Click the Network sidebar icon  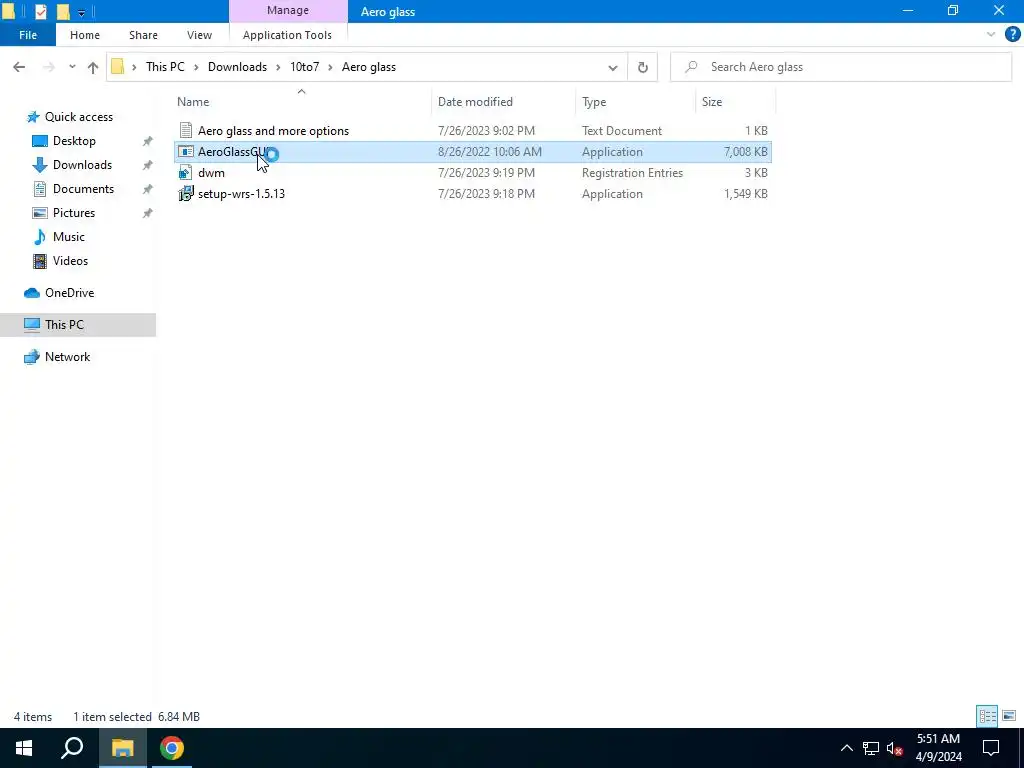coord(32,357)
